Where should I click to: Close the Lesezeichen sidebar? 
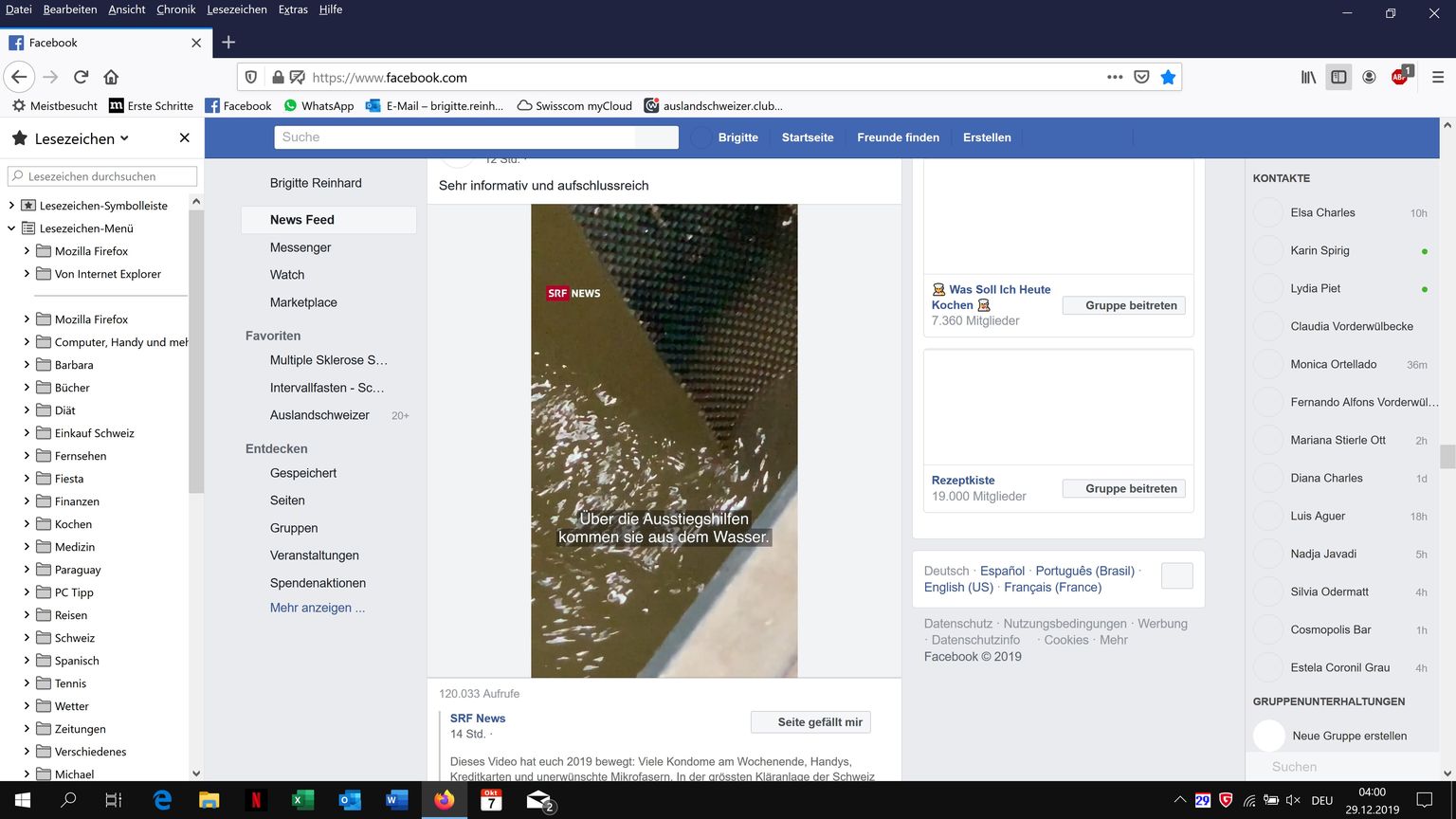pos(184,138)
